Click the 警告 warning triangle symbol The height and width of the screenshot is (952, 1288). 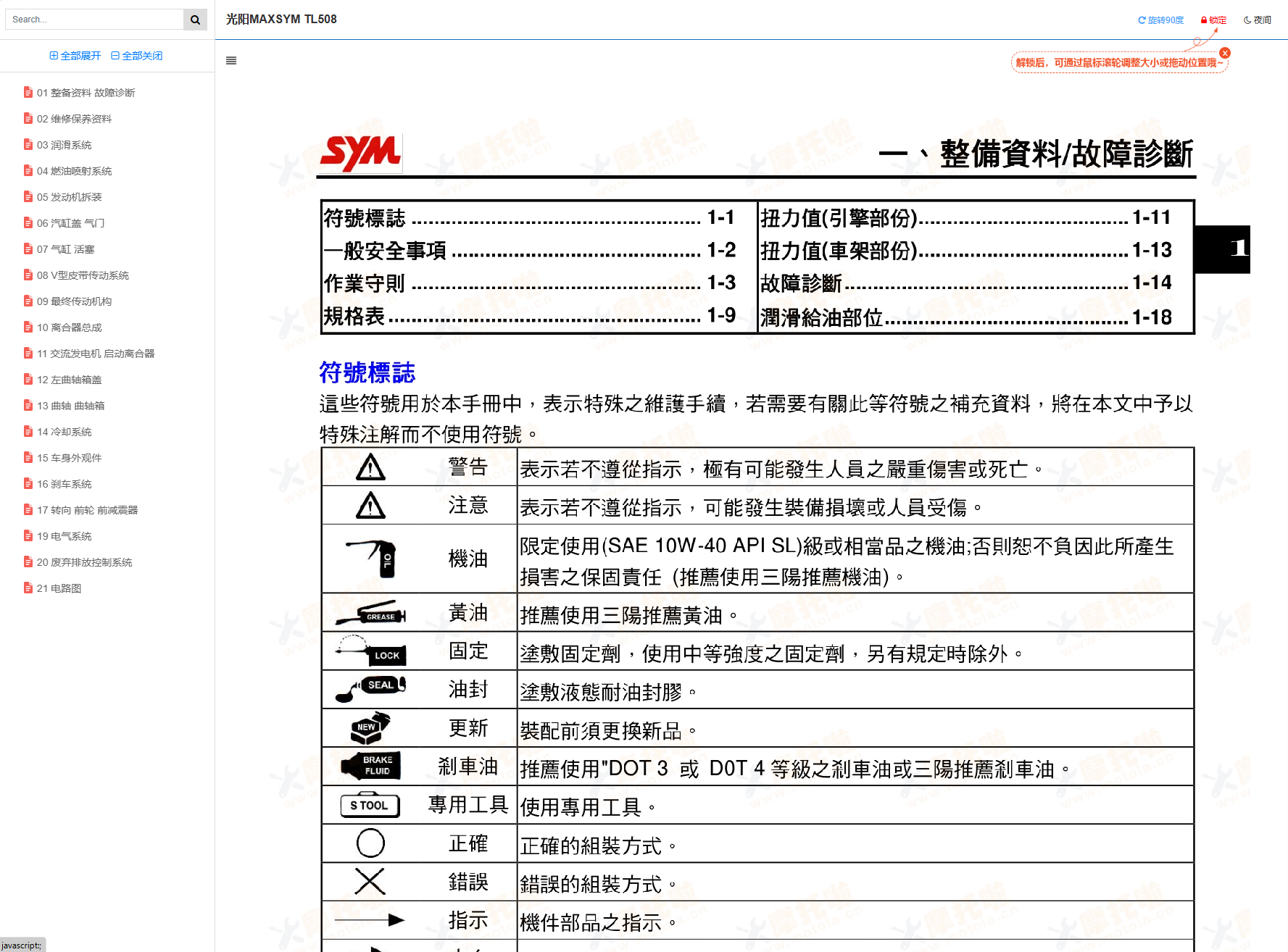(370, 467)
